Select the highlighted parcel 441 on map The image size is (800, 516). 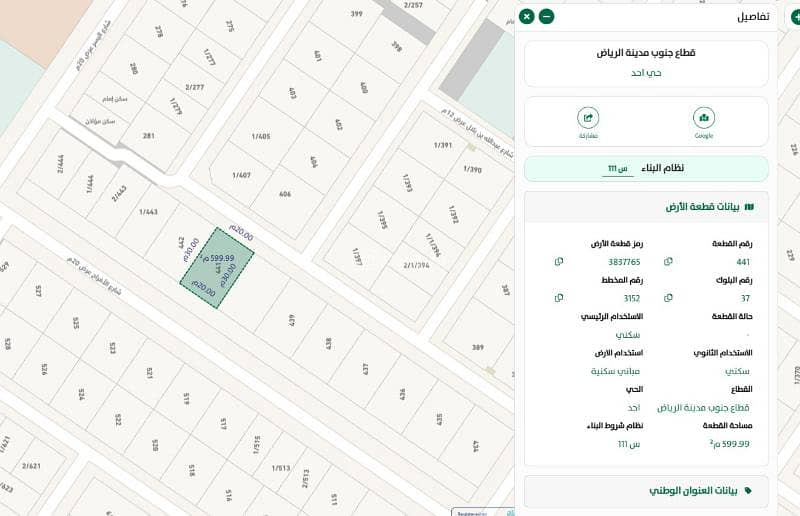pyautogui.click(x=217, y=268)
